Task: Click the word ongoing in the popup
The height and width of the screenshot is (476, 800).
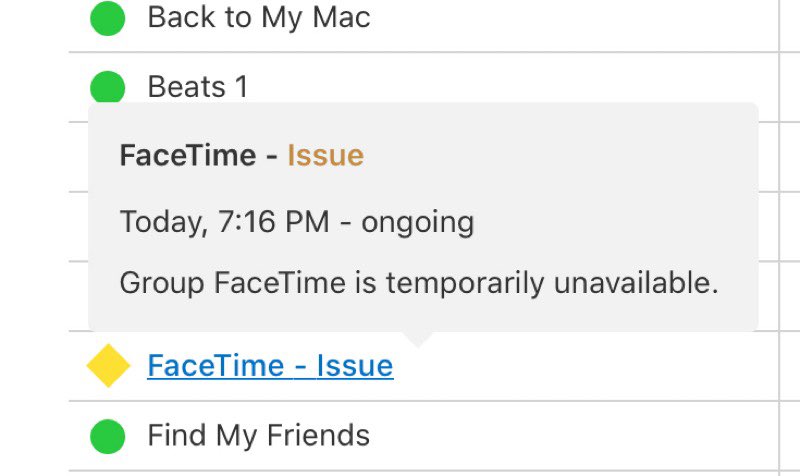Action: [418, 223]
